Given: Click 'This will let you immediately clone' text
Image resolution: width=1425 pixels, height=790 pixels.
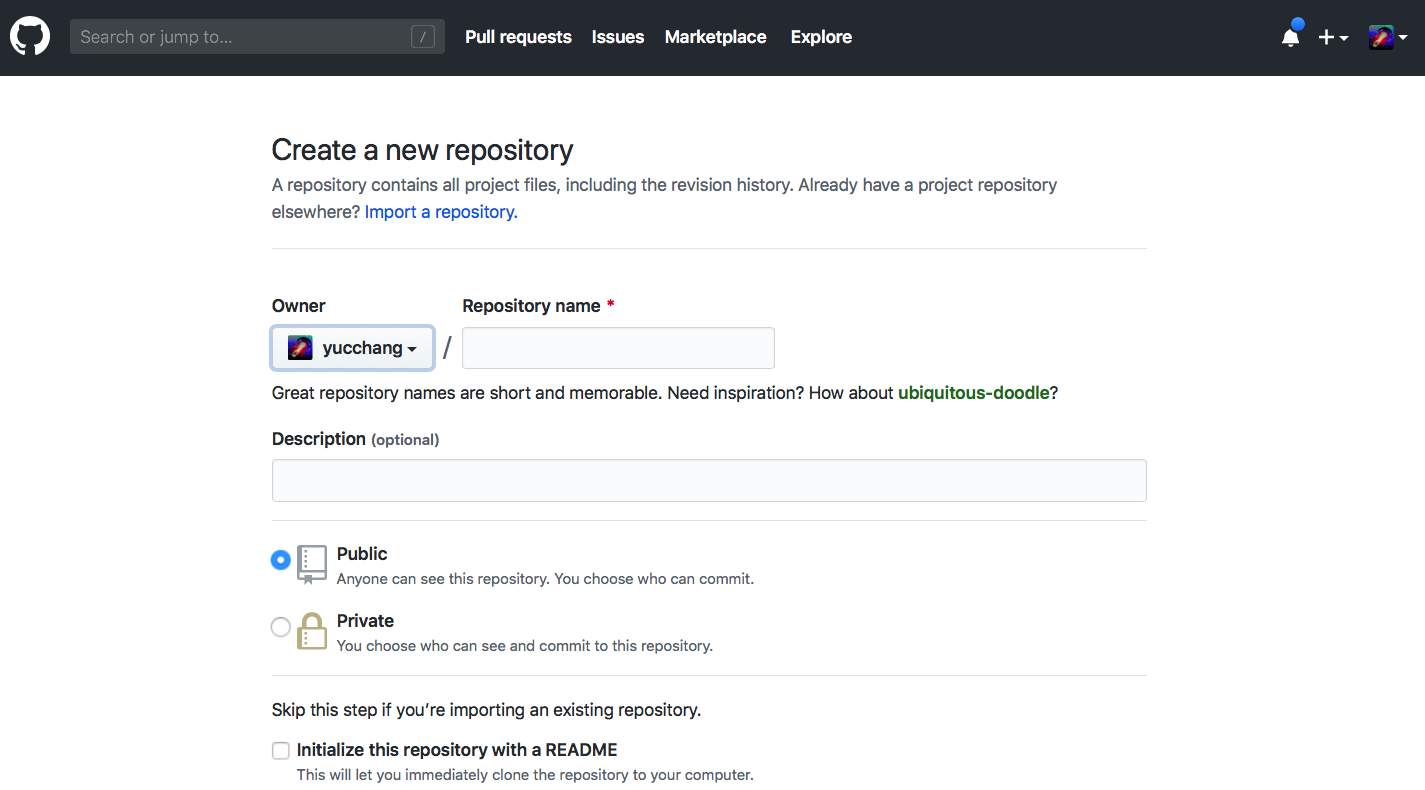Looking at the screenshot, I should pos(525,775).
